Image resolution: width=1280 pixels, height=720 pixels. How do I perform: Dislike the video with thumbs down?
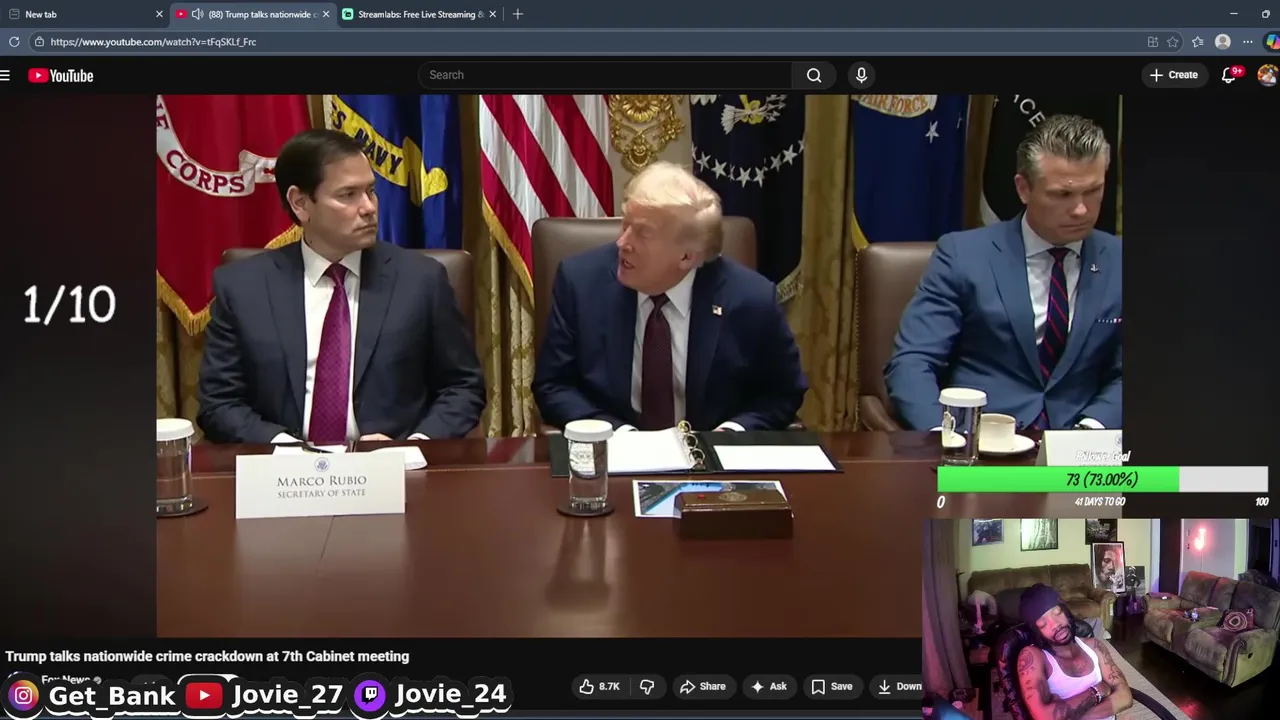click(x=647, y=686)
